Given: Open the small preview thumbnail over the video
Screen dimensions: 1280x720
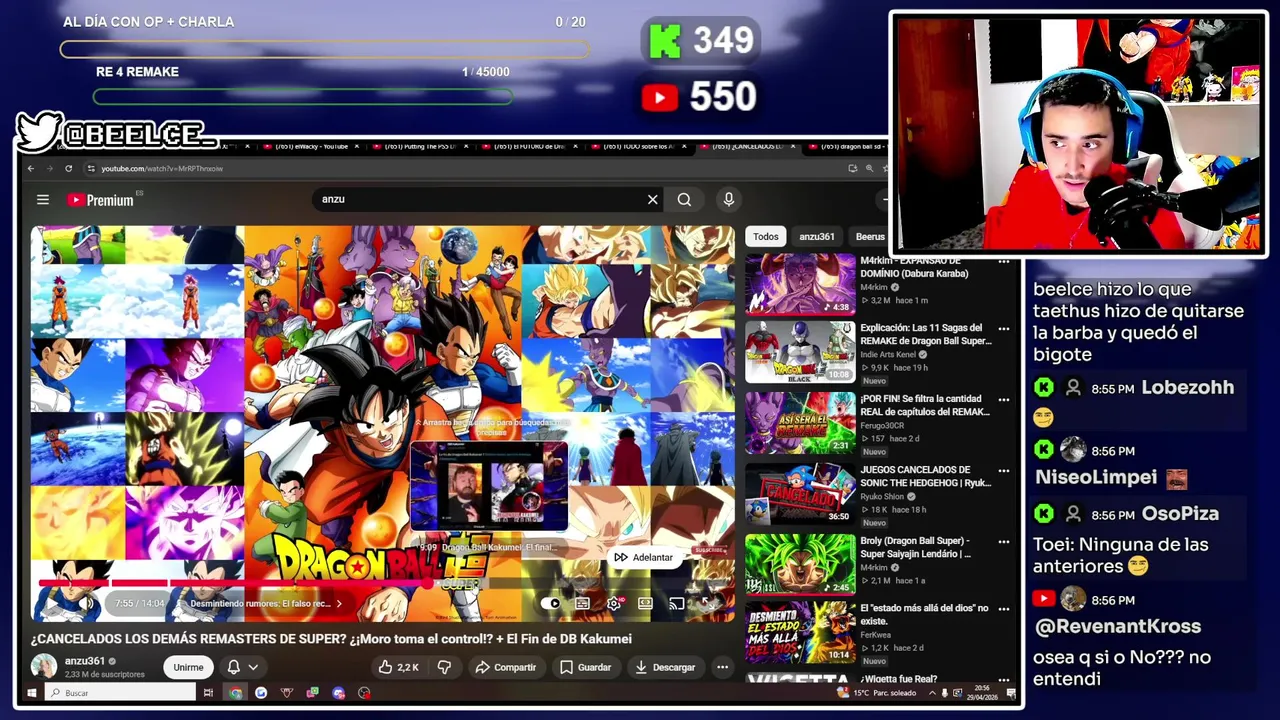Looking at the screenshot, I should [489, 487].
